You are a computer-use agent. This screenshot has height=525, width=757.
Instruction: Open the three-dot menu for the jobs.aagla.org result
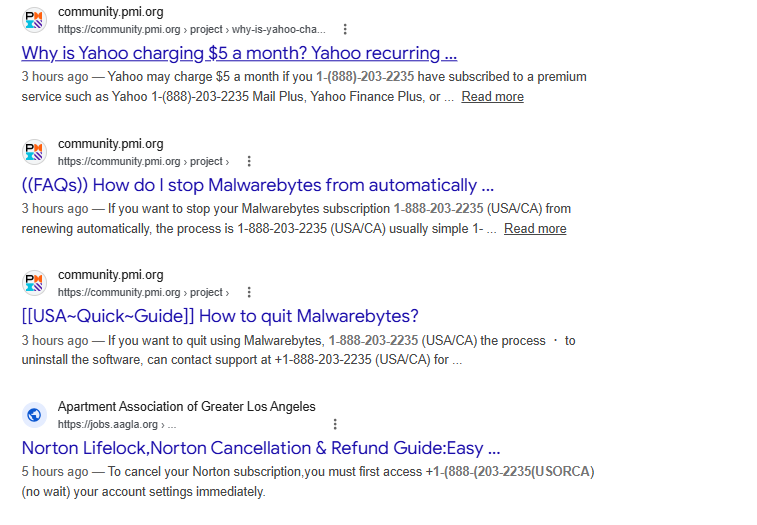pyautogui.click(x=335, y=424)
